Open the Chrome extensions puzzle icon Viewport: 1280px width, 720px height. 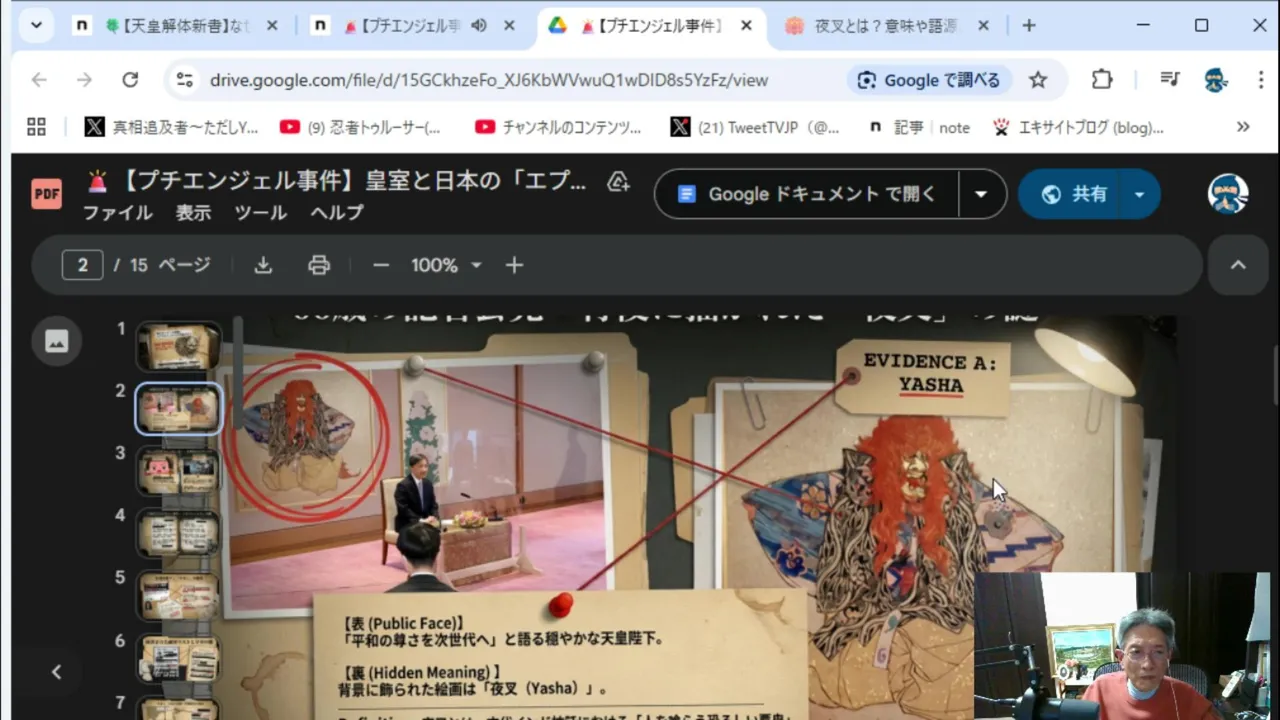(1101, 80)
